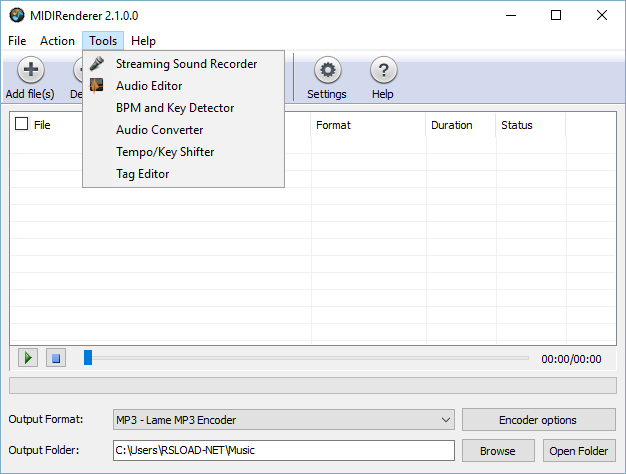Click the microphone icon for Streaming Sound Recorder
Screen dimensions: 626x474
tap(97, 63)
